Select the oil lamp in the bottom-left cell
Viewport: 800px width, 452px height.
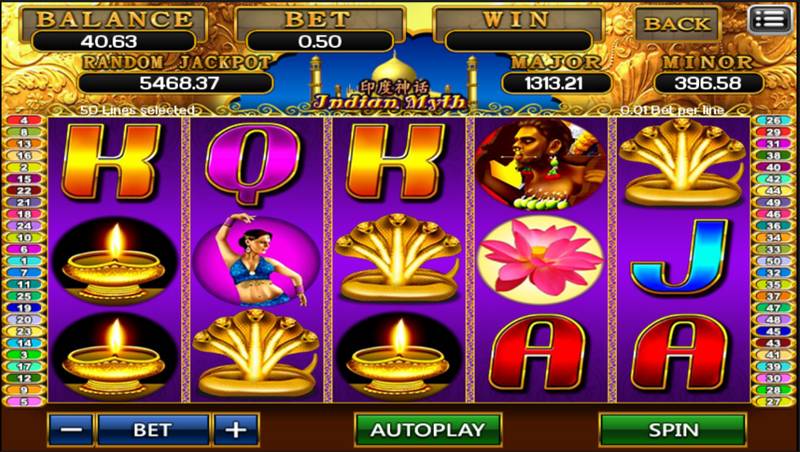(115, 355)
